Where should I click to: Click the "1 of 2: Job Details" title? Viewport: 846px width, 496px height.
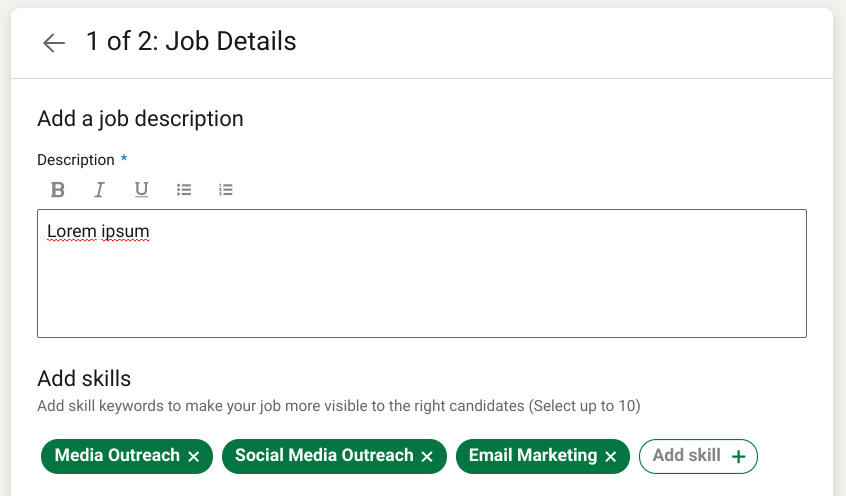coord(191,41)
